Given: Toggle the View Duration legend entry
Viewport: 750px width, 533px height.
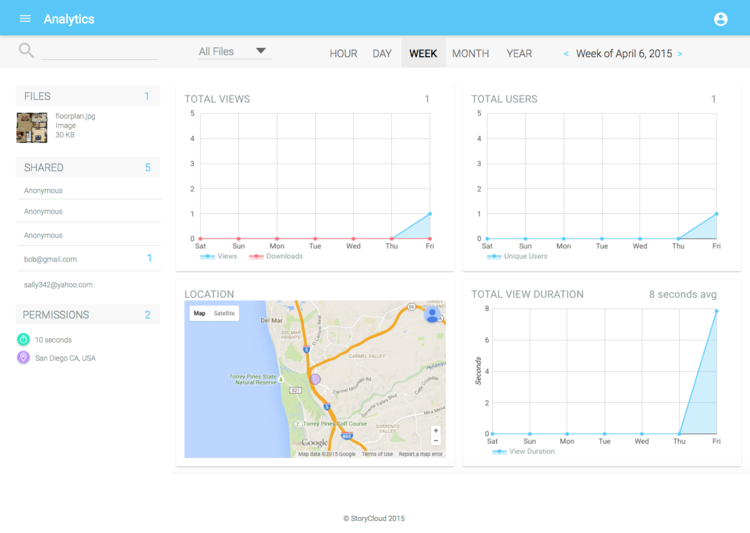Looking at the screenshot, I should point(523,451).
